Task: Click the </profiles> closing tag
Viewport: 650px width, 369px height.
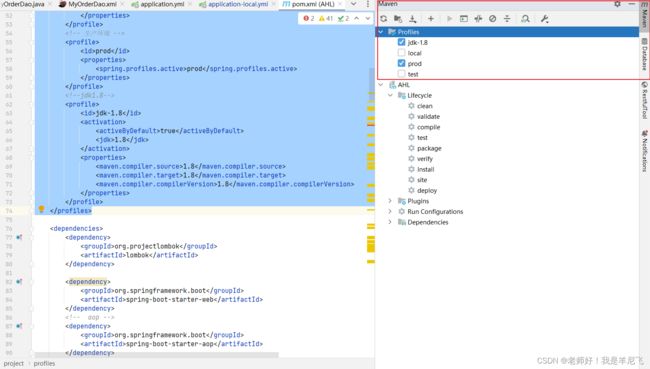Action: click(71, 211)
